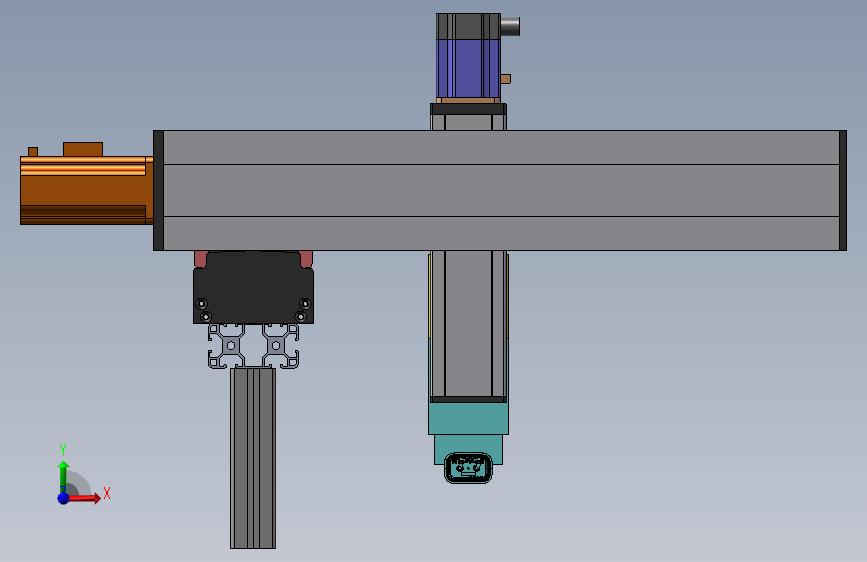Select the aluminum extrusion cross-section profile
This screenshot has height=562, width=867.
click(253, 346)
